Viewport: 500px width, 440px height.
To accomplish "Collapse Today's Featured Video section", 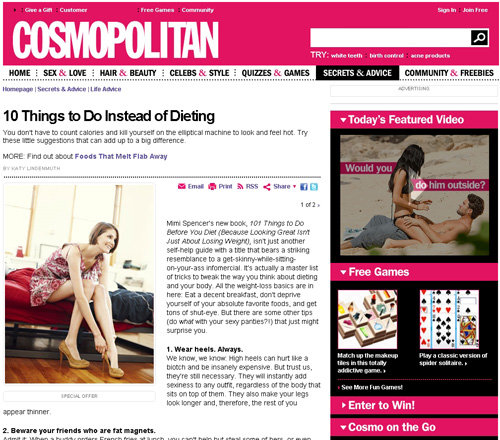I will coord(343,120).
